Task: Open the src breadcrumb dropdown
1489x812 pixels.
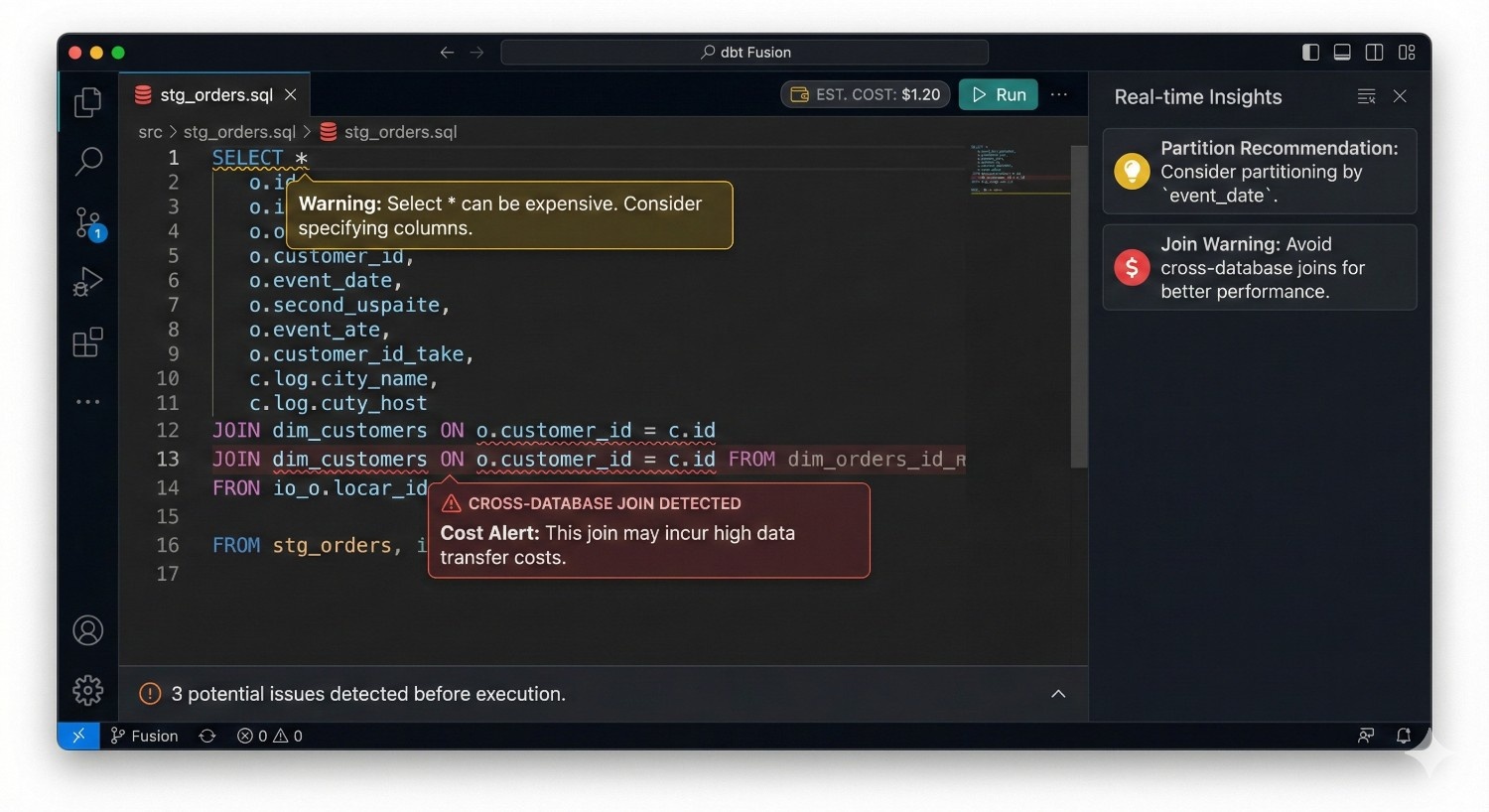Action: 150,131
